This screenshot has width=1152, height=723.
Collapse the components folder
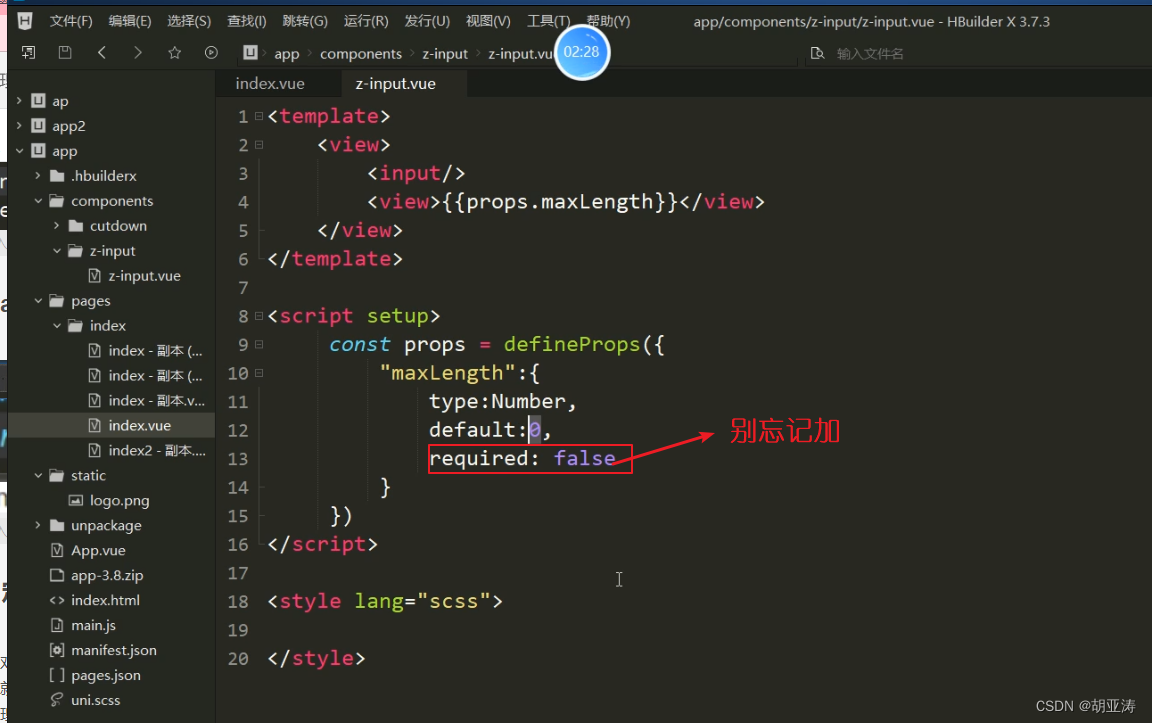click(x=37, y=201)
